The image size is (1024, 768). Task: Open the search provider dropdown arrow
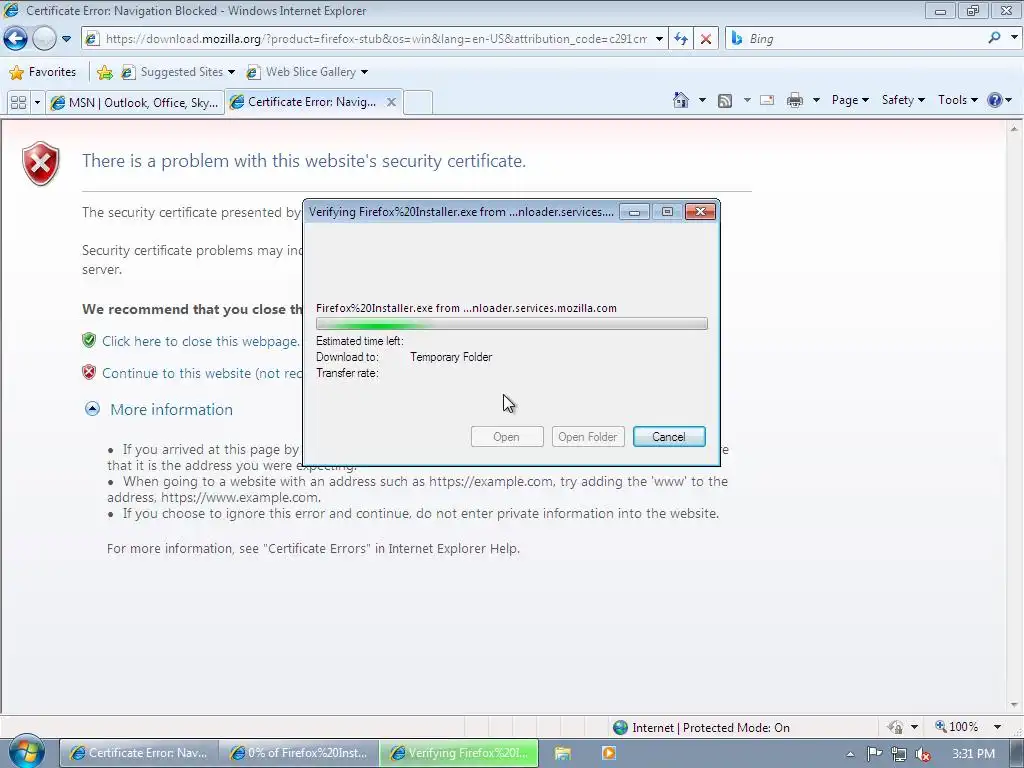(1014, 38)
